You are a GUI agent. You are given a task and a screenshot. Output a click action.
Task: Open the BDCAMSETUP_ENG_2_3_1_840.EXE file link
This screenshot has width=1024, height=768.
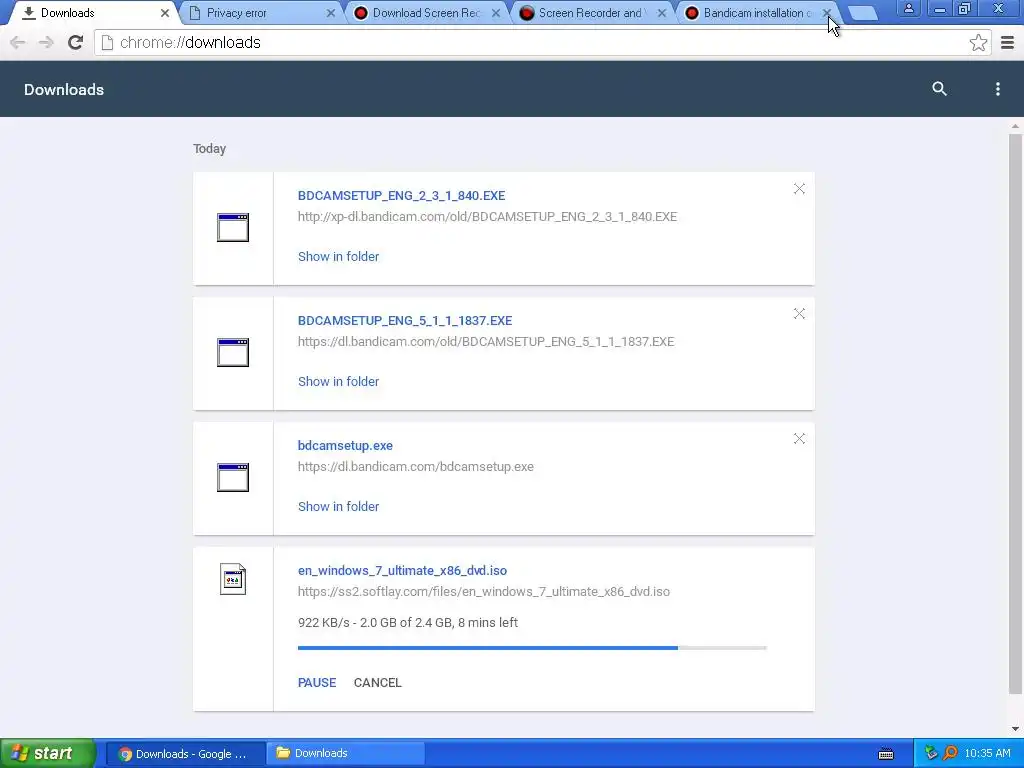click(x=401, y=195)
